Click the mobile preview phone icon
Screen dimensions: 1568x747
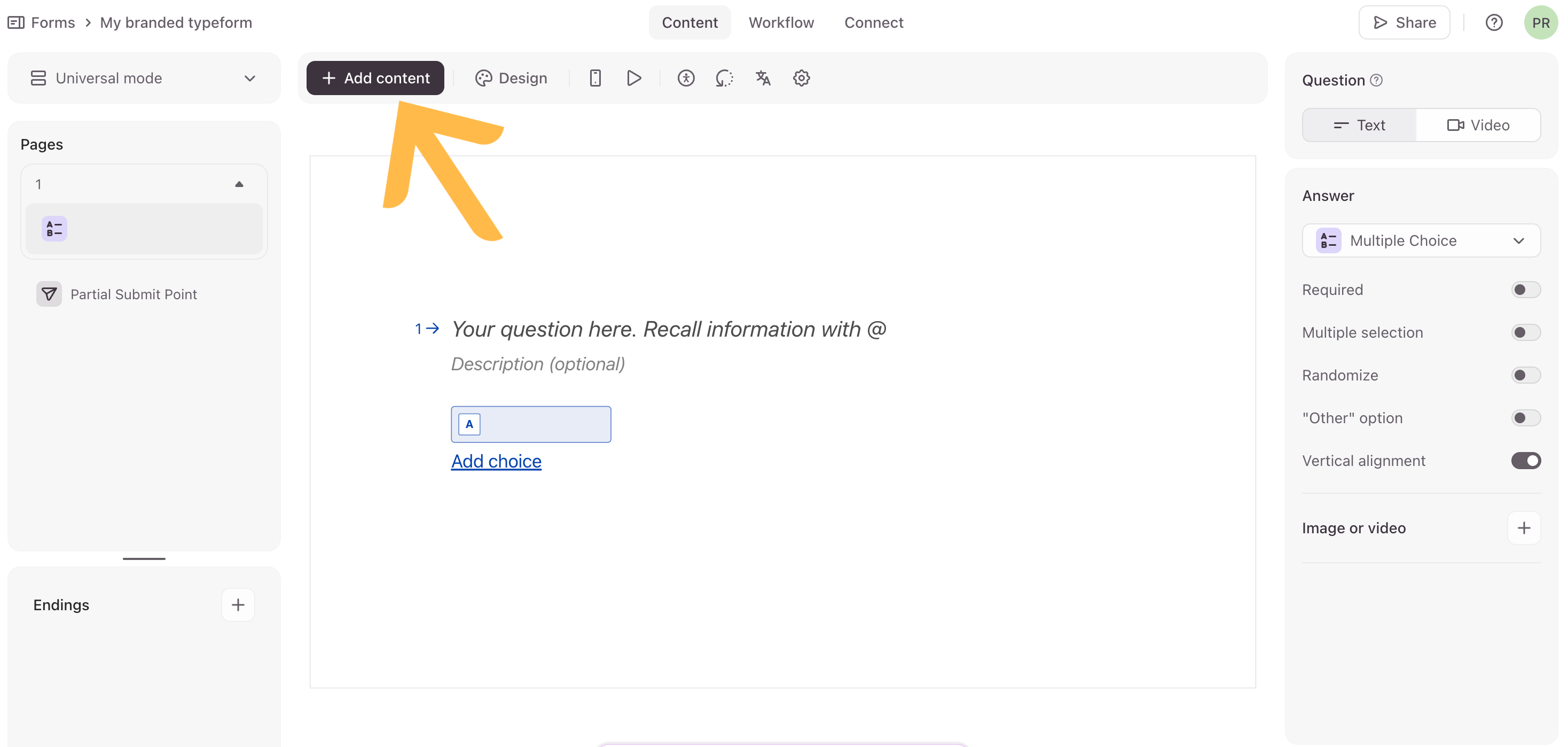click(x=595, y=78)
